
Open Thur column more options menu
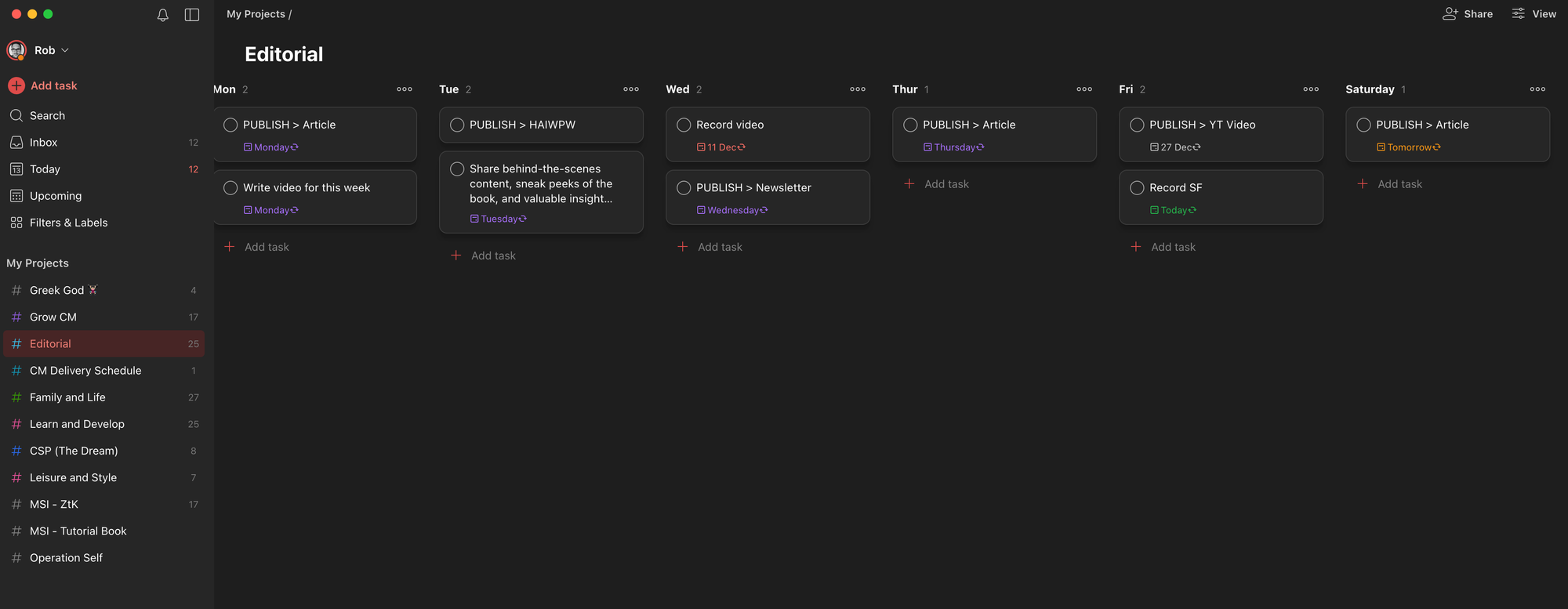pyautogui.click(x=1084, y=89)
